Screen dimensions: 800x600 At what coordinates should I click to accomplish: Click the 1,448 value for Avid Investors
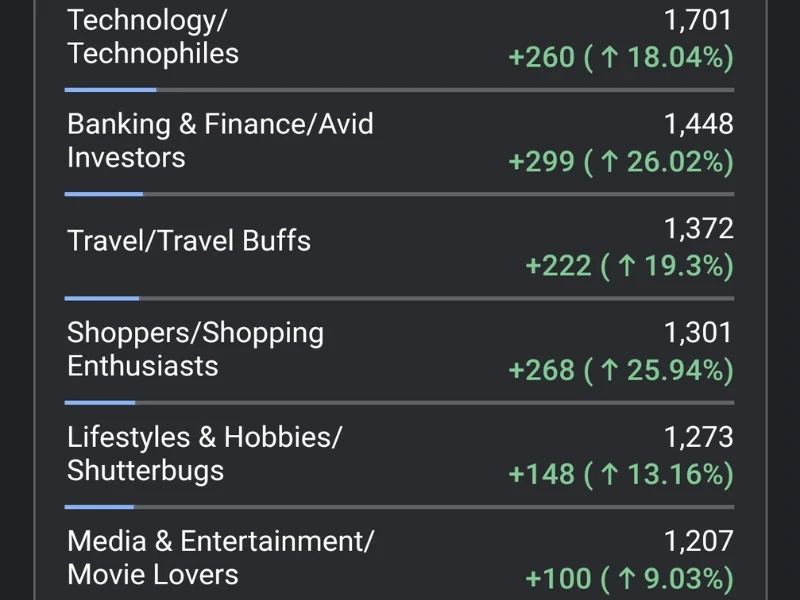pos(698,124)
